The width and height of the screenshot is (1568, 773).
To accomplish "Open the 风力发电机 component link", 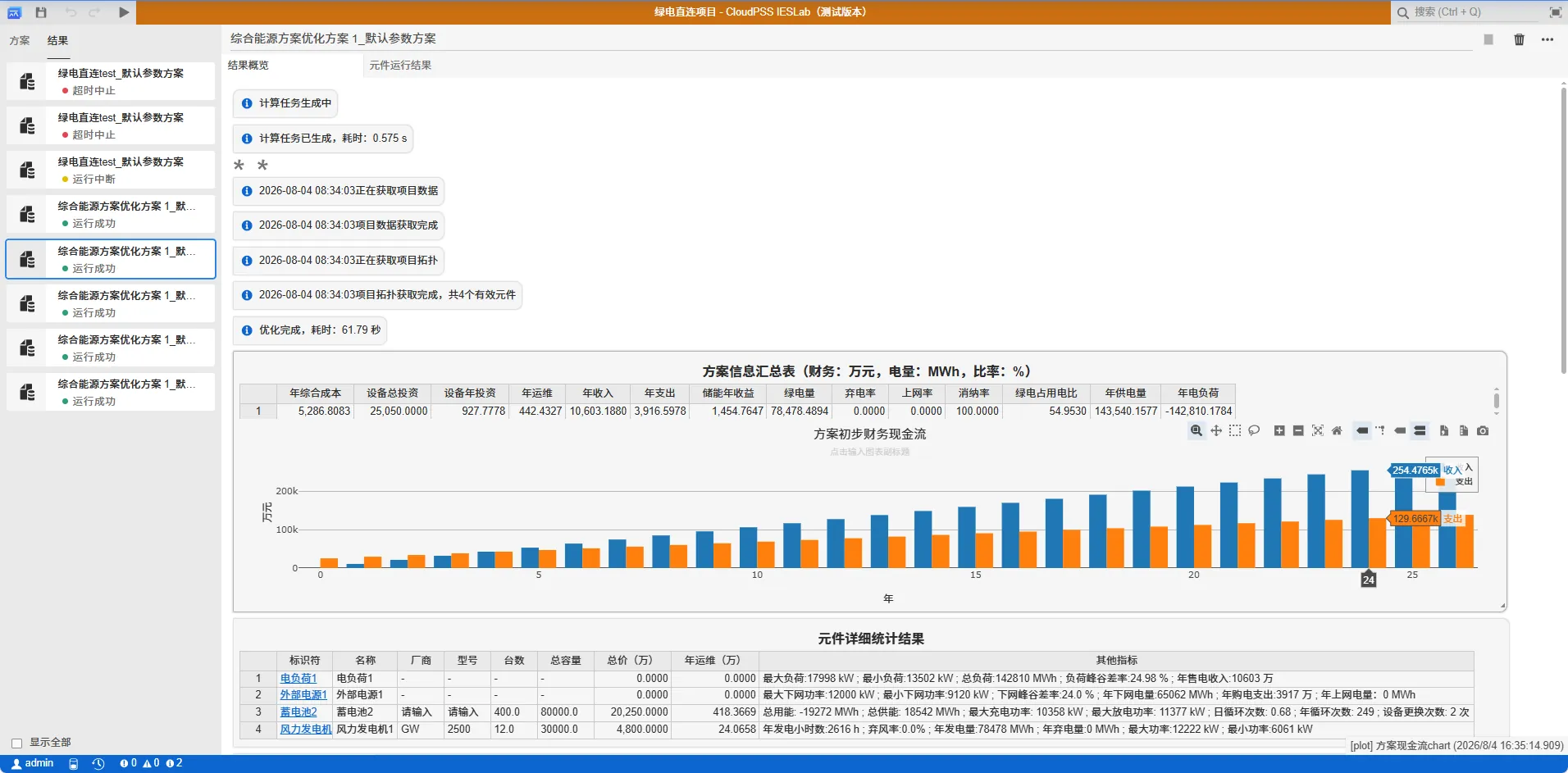I will 306,730.
